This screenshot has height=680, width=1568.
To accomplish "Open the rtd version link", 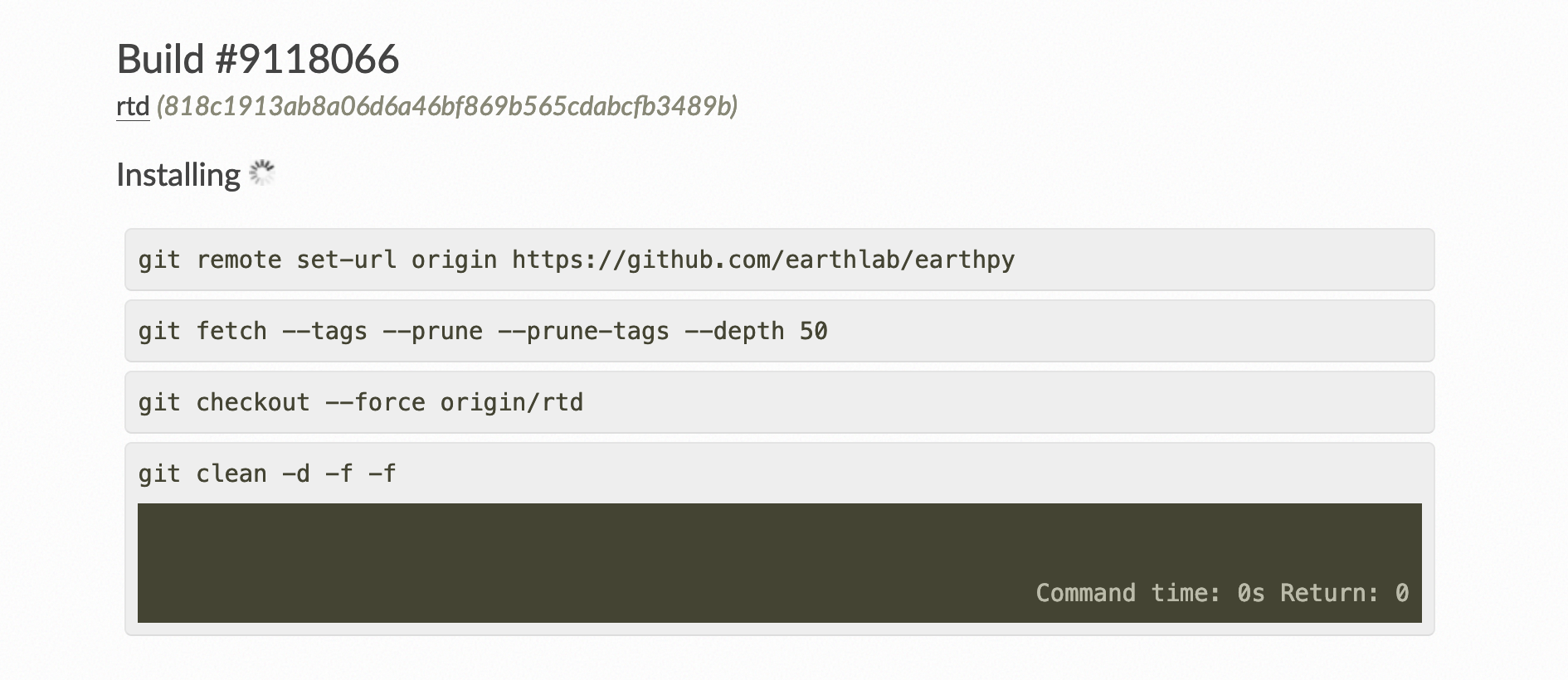I will tap(133, 106).
